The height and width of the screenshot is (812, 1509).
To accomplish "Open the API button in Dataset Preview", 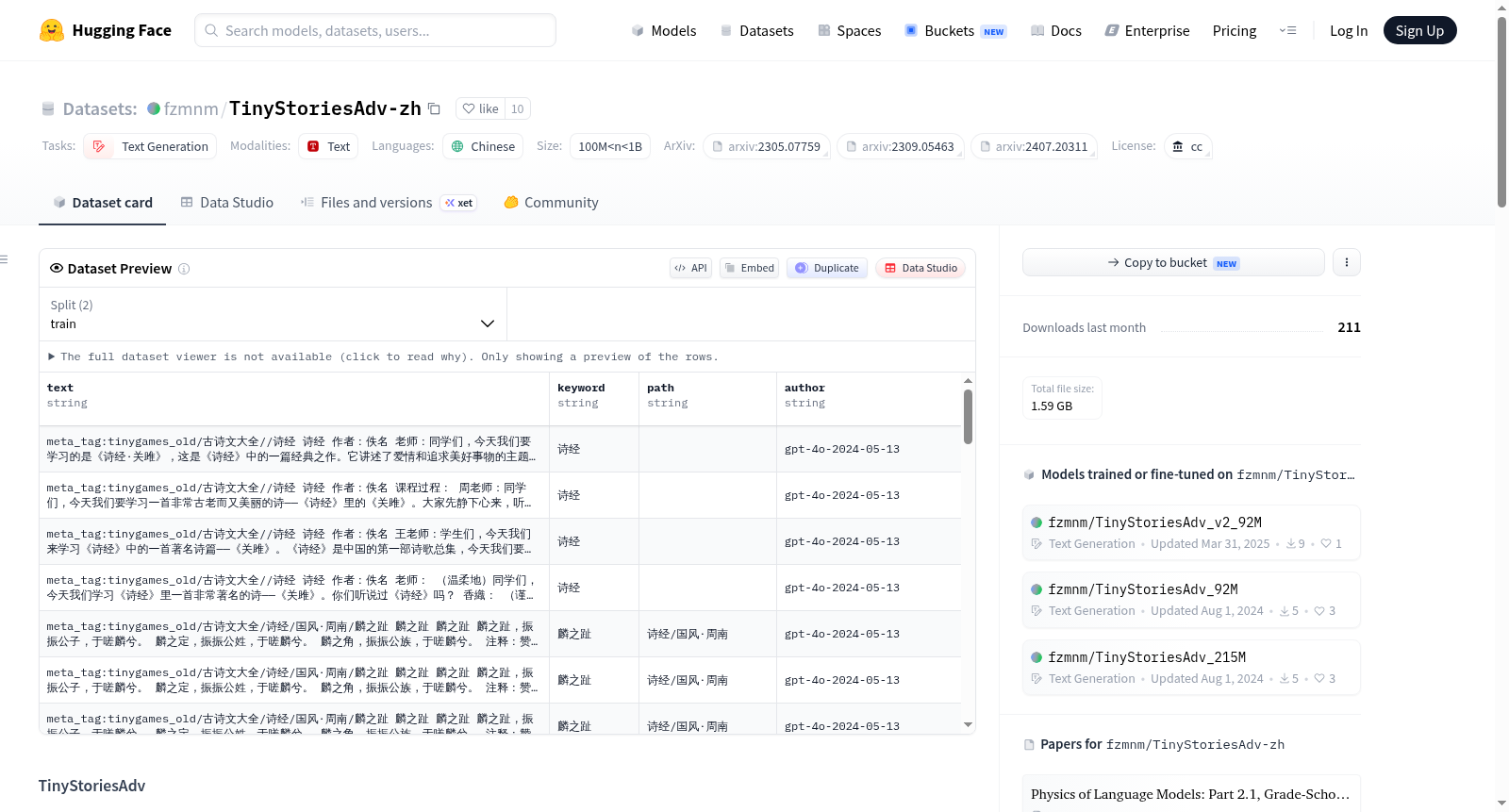I will point(690,268).
